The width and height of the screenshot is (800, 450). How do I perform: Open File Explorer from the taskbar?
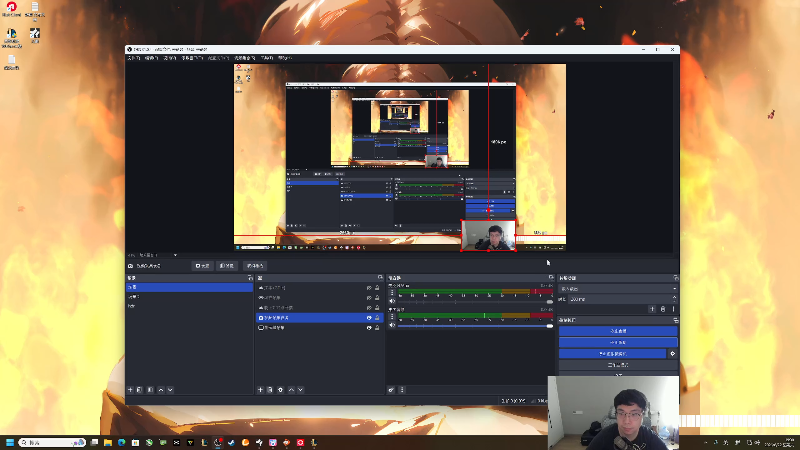108,442
